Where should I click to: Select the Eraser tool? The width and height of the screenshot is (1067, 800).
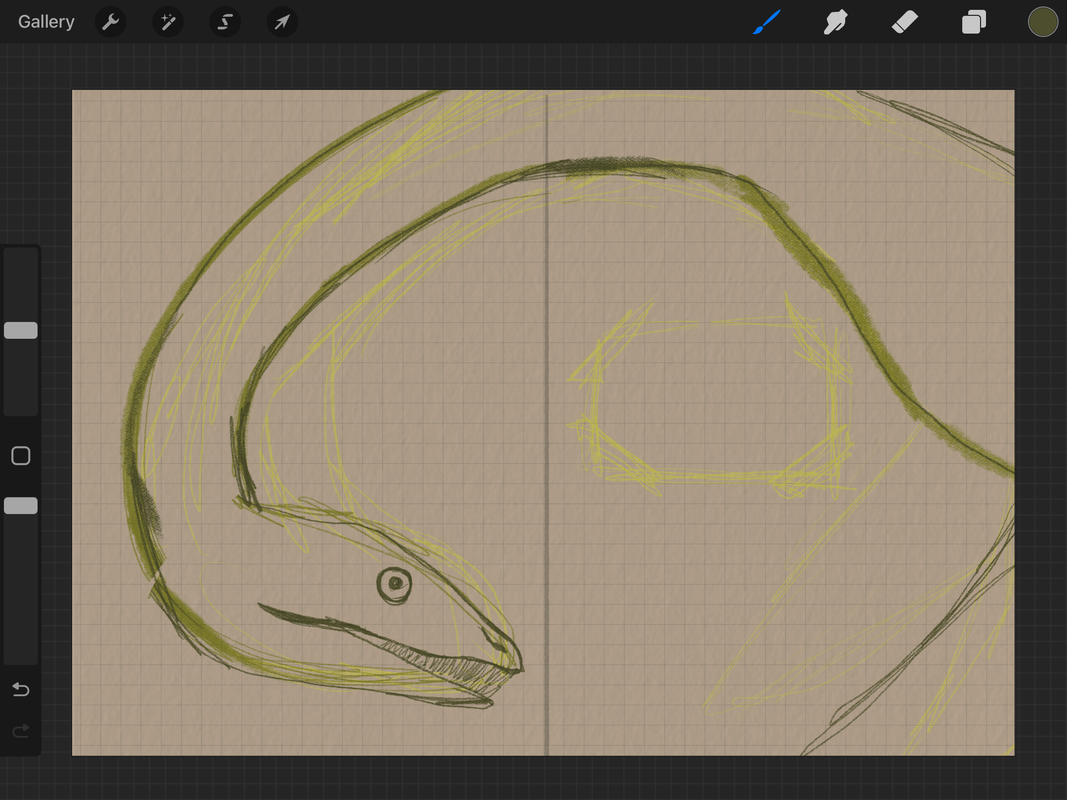(x=904, y=22)
